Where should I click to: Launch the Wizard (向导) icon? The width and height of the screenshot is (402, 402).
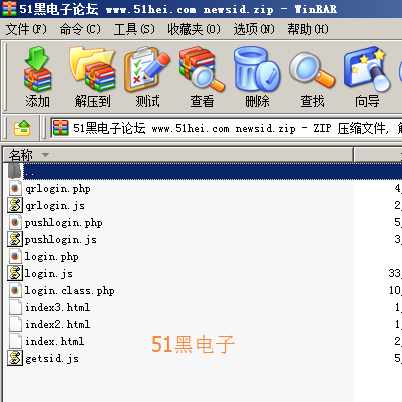(x=367, y=77)
